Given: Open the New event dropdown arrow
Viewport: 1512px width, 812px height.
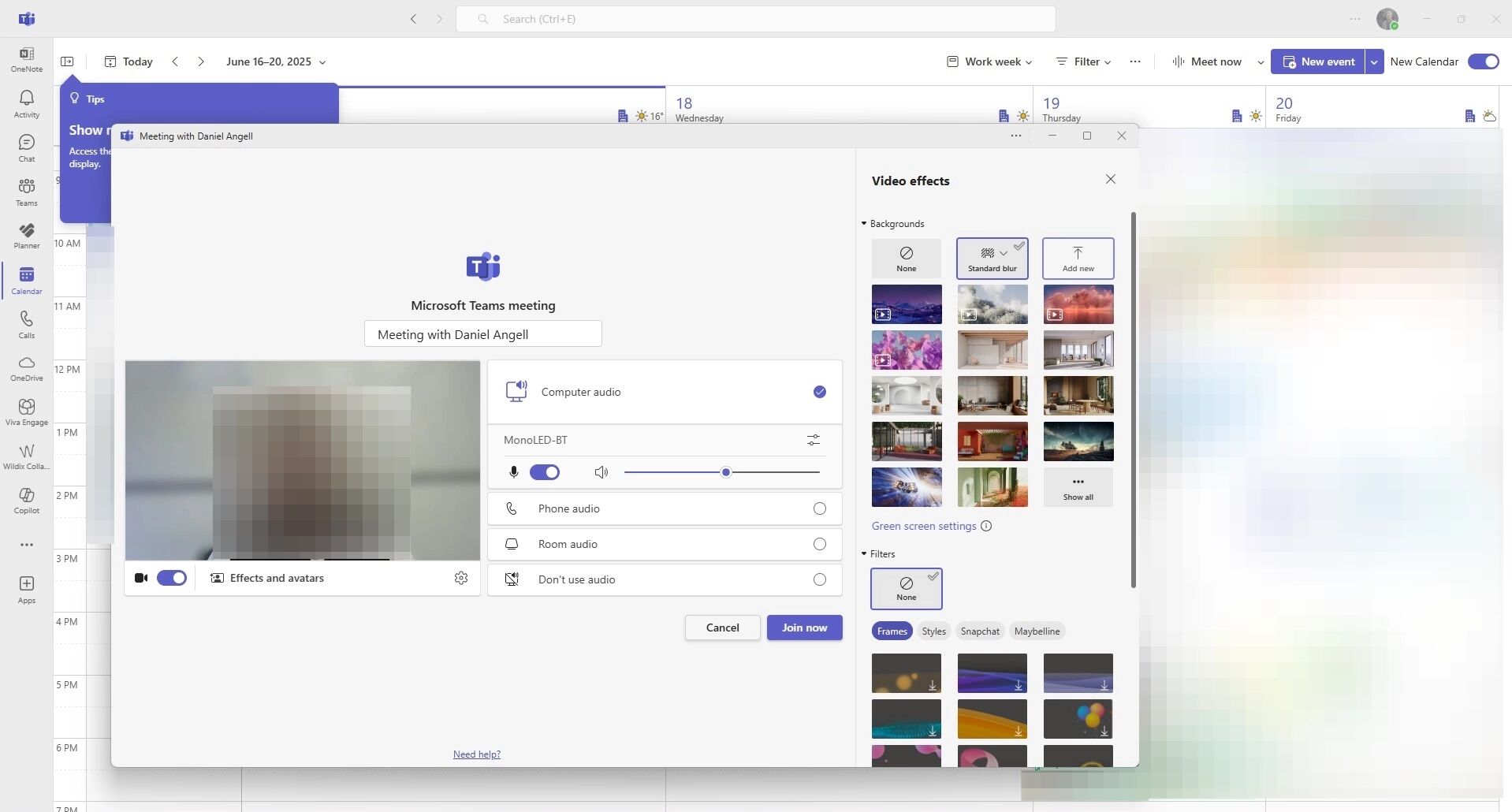Looking at the screenshot, I should [x=1374, y=61].
